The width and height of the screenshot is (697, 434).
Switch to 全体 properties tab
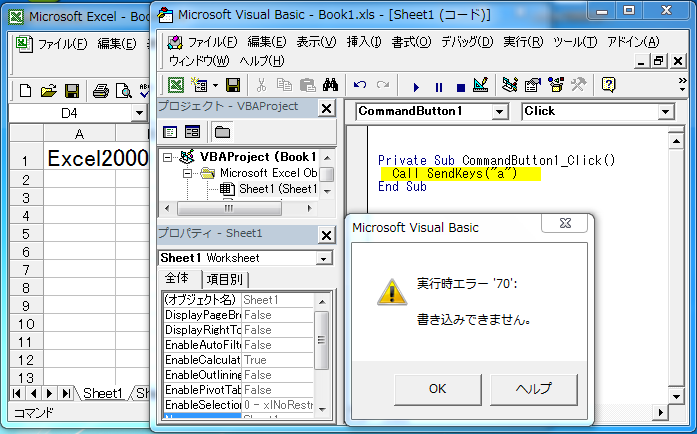click(177, 279)
